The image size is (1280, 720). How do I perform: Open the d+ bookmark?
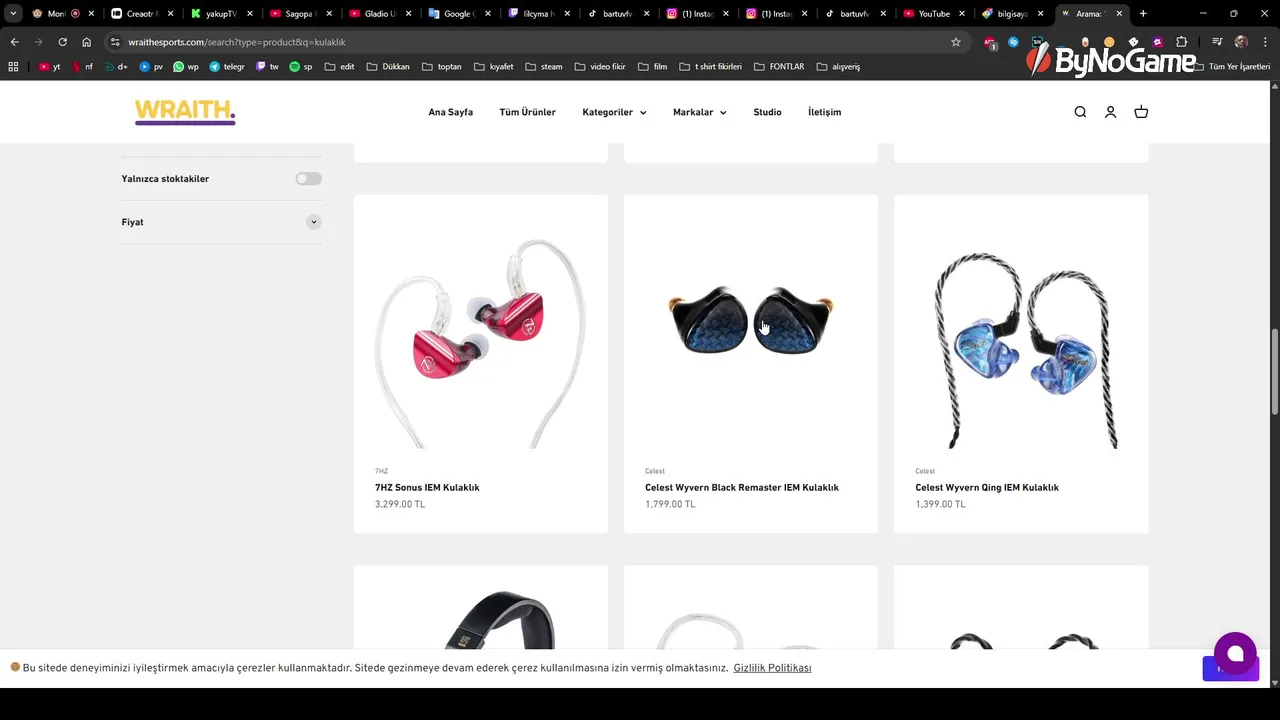pos(116,67)
